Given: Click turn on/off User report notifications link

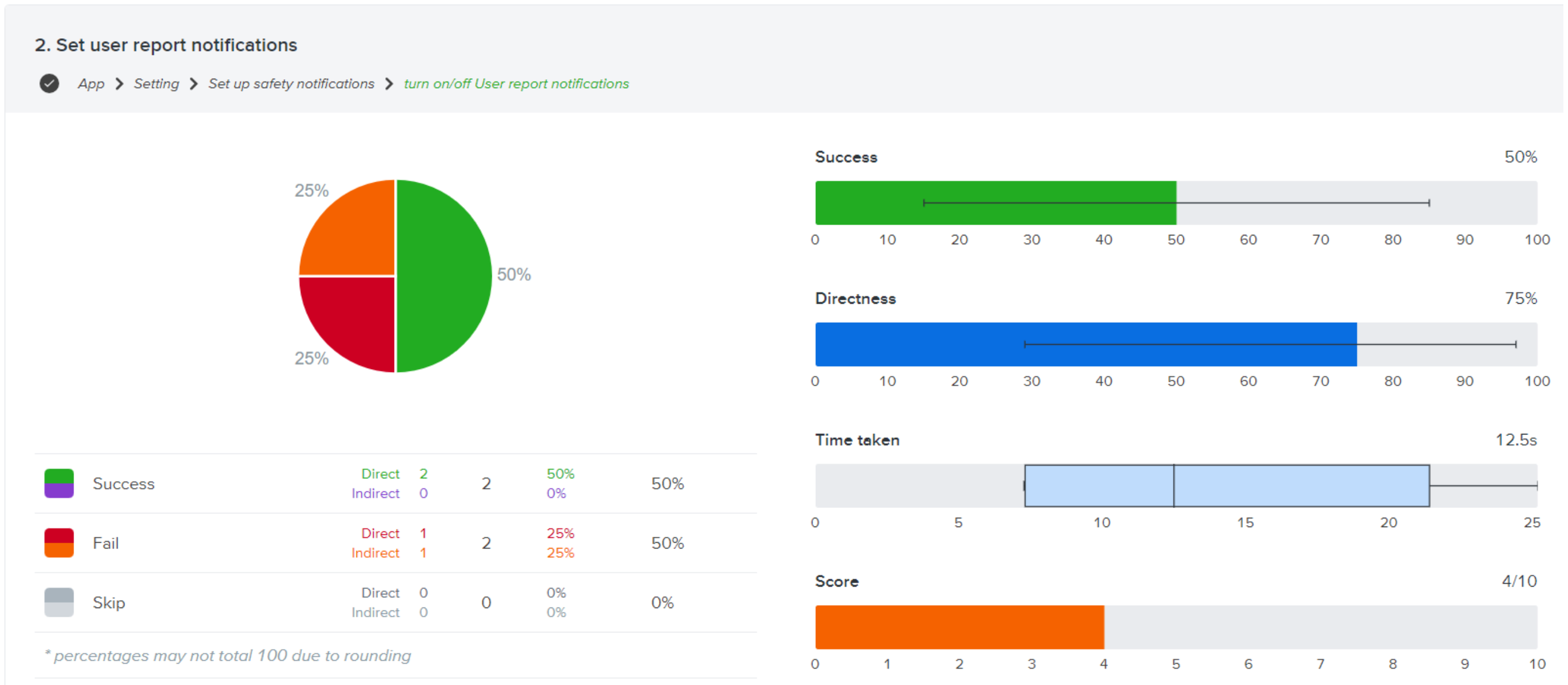Looking at the screenshot, I should pos(516,83).
